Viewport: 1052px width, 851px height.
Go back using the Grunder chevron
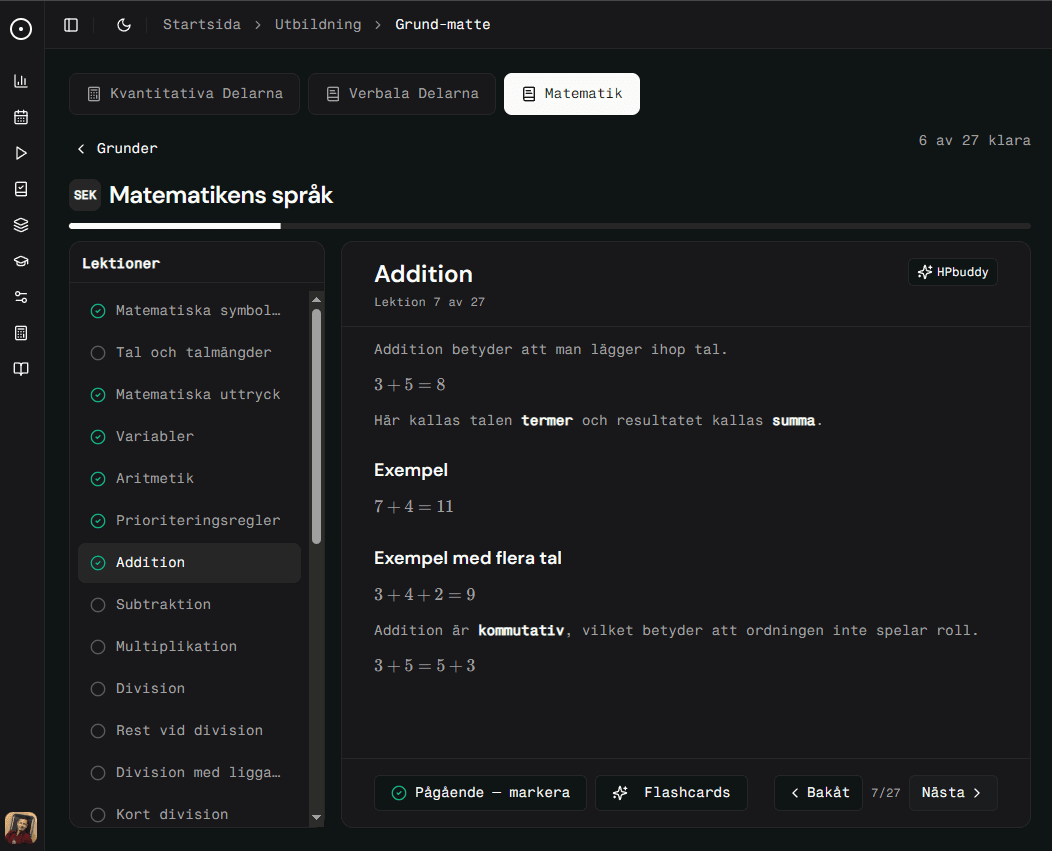[81, 149]
